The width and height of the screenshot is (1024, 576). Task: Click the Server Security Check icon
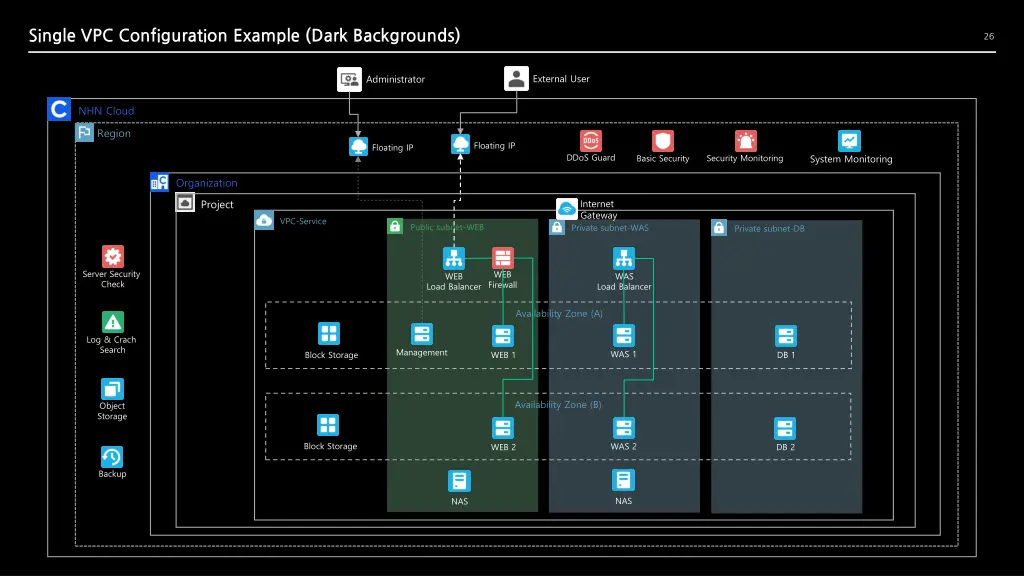pyautogui.click(x=112, y=256)
